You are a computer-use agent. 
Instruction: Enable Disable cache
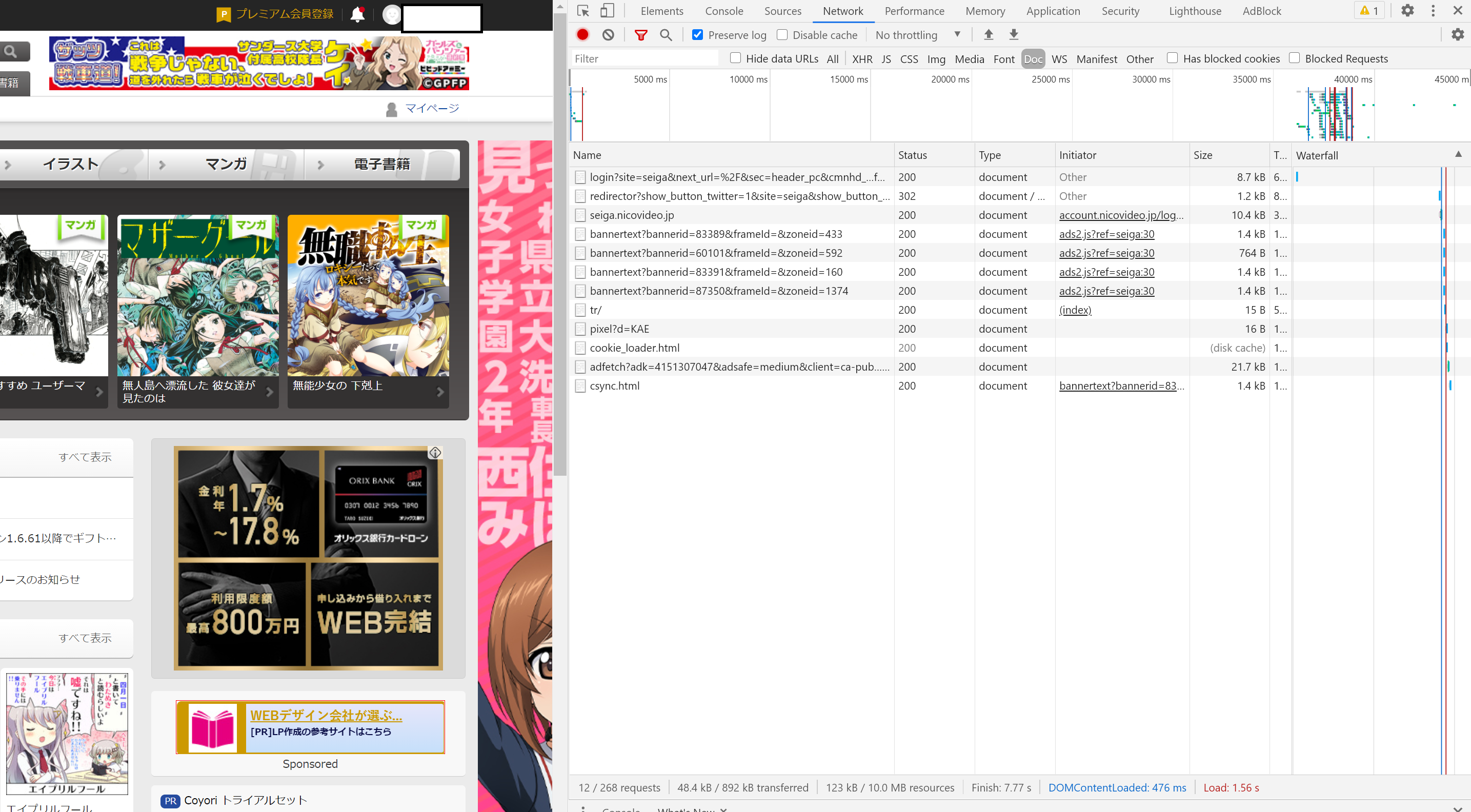click(782, 34)
